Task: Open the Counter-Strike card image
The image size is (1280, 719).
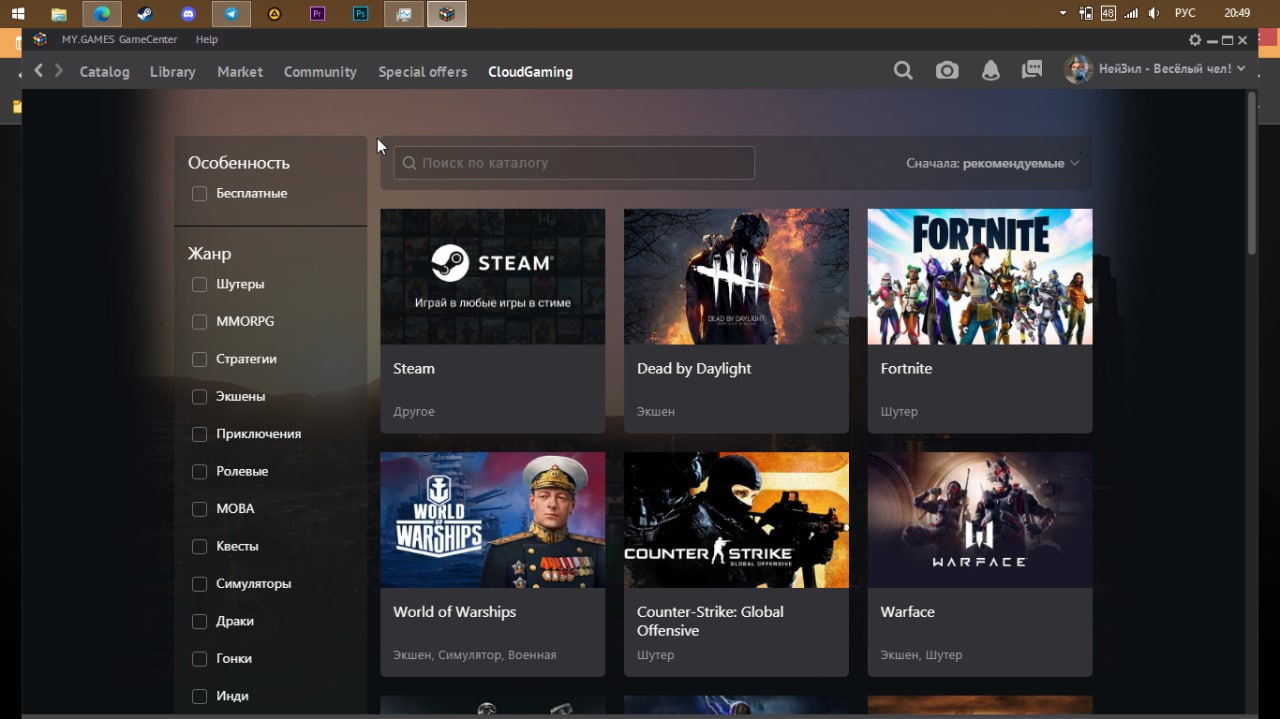Action: click(x=736, y=520)
